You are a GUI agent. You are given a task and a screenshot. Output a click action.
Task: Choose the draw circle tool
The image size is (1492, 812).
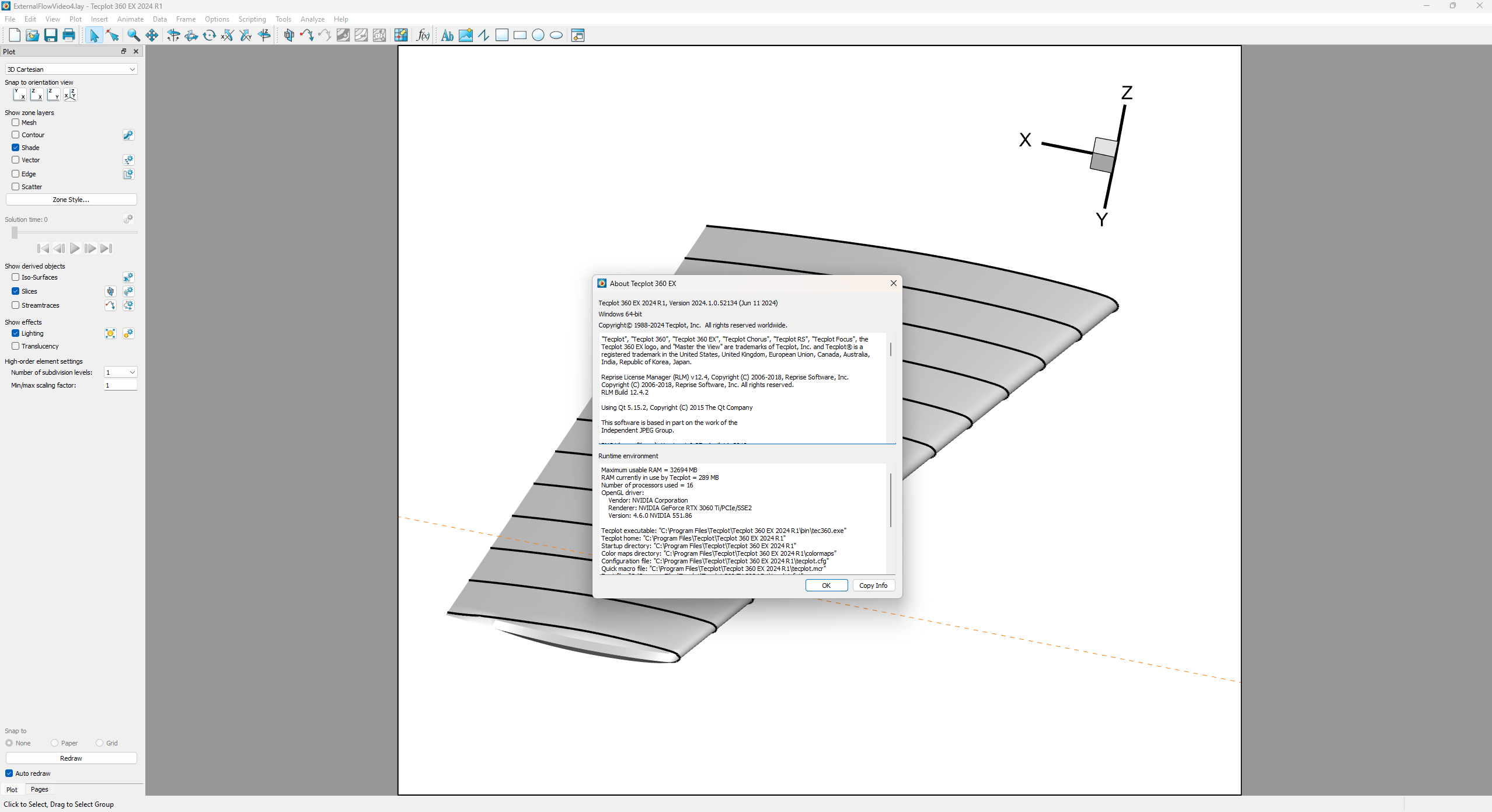[538, 35]
